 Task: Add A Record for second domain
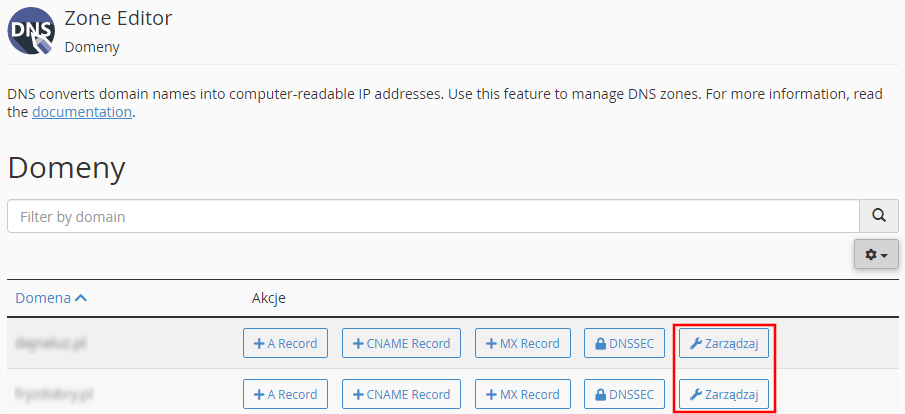285,394
